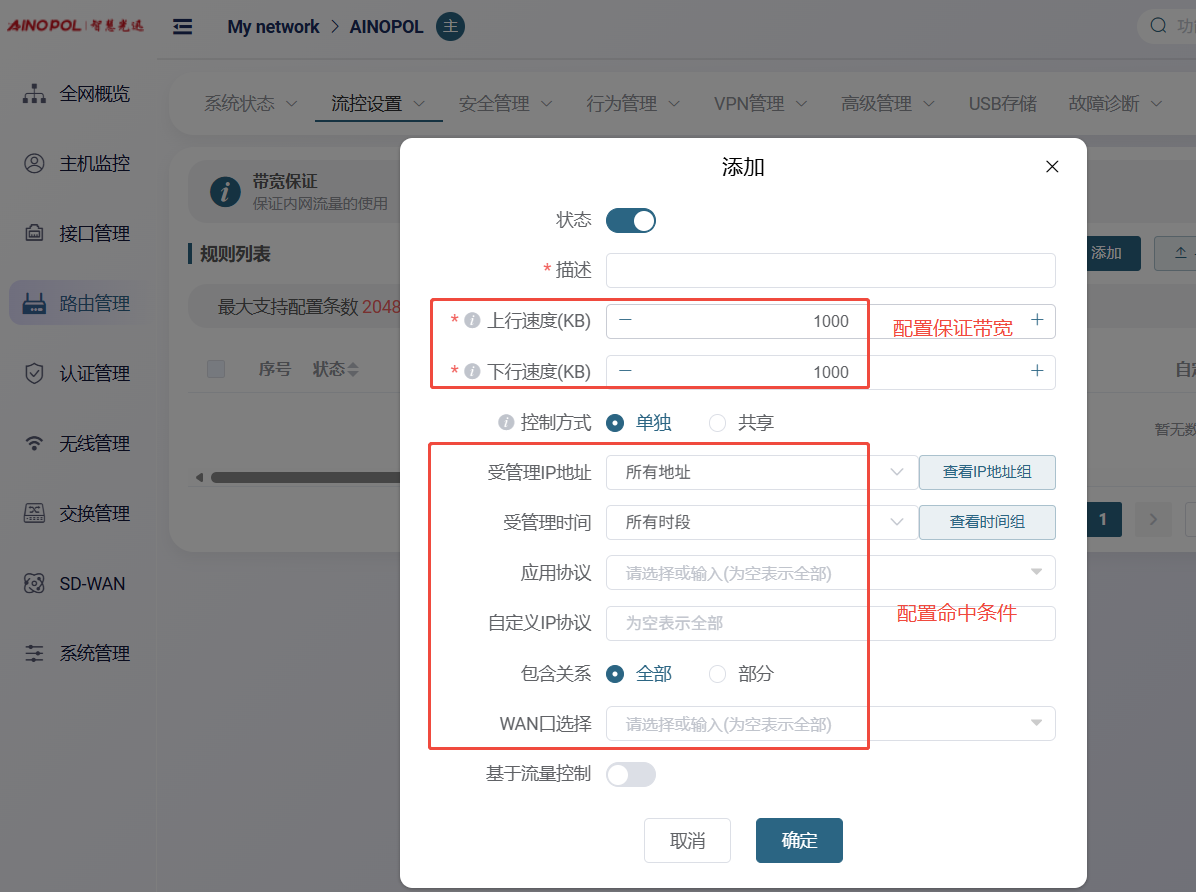Enable the 基于流量控制 switch

631,774
